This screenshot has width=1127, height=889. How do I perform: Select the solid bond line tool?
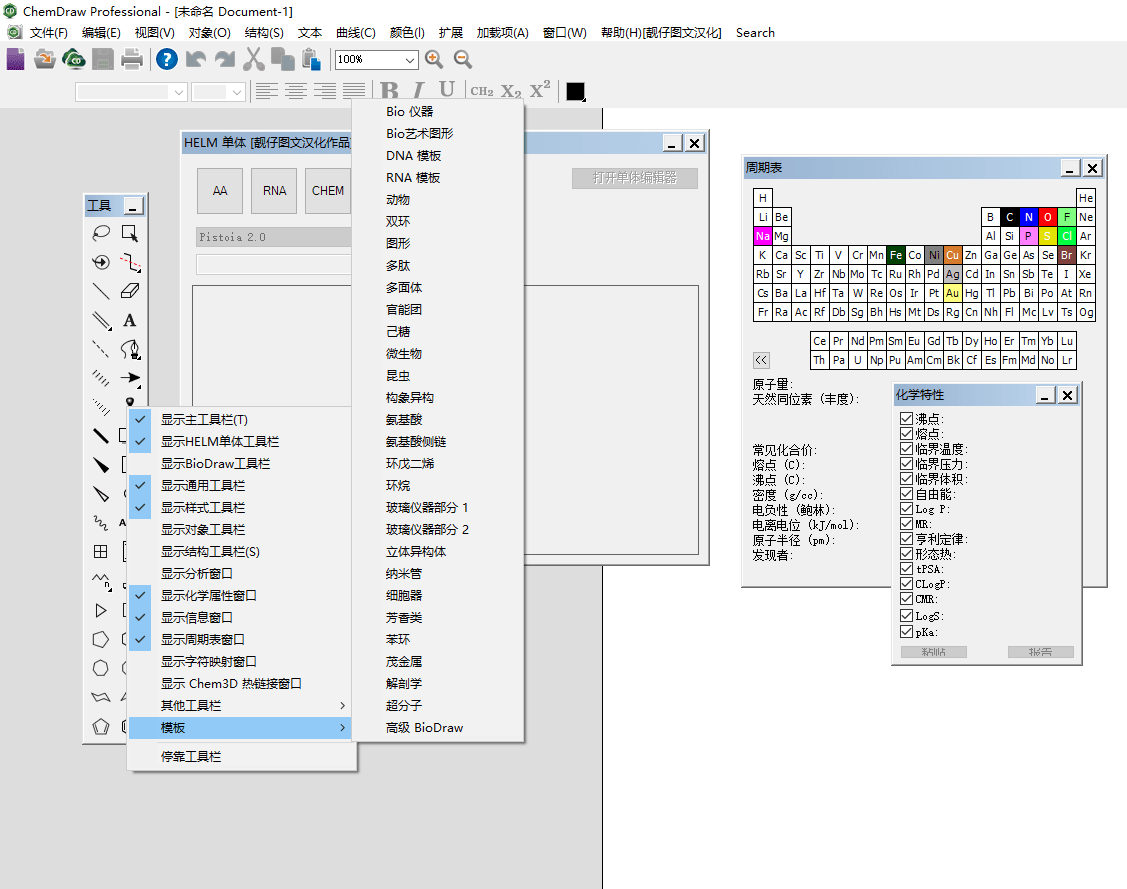pos(101,291)
